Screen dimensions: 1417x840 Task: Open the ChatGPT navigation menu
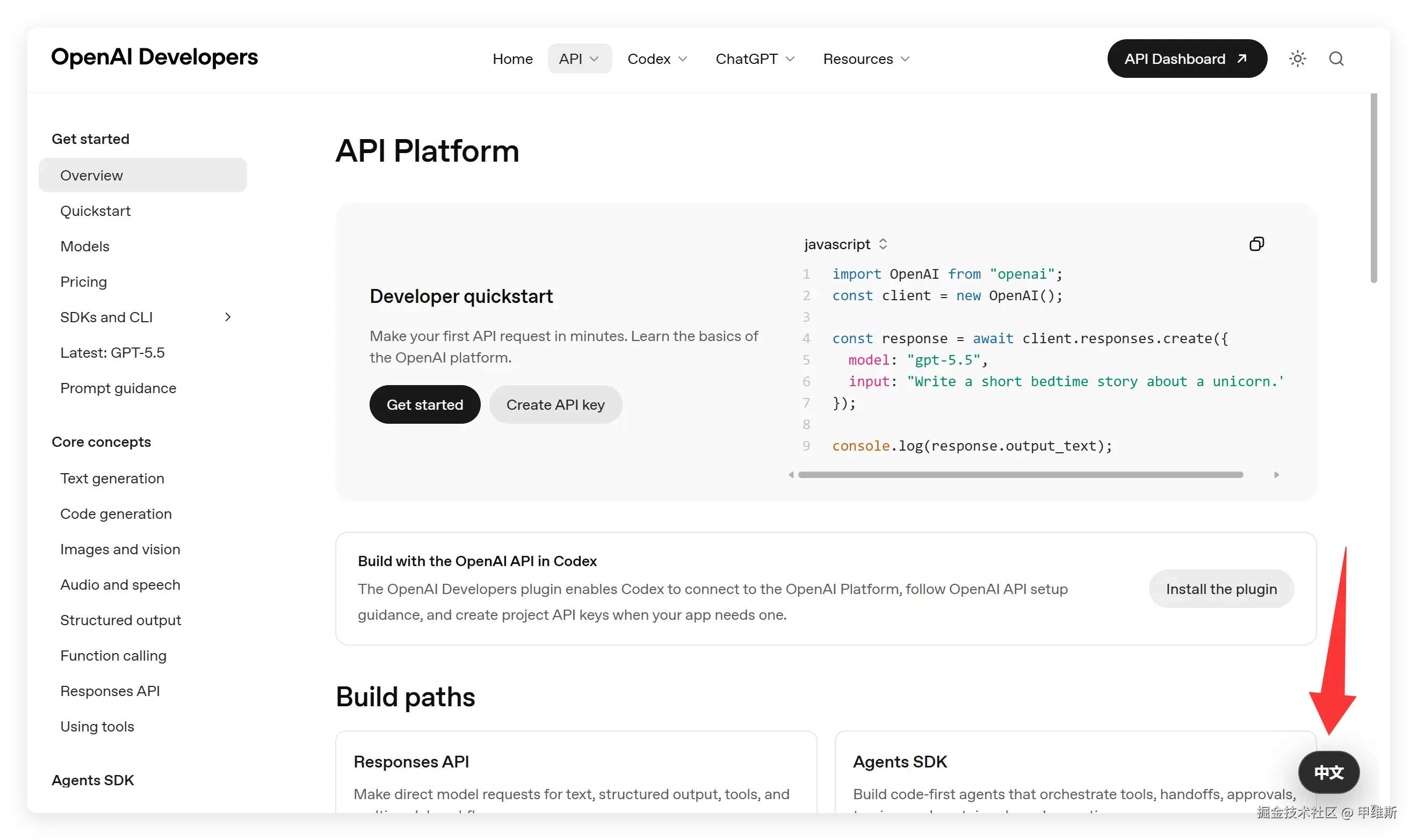click(755, 59)
